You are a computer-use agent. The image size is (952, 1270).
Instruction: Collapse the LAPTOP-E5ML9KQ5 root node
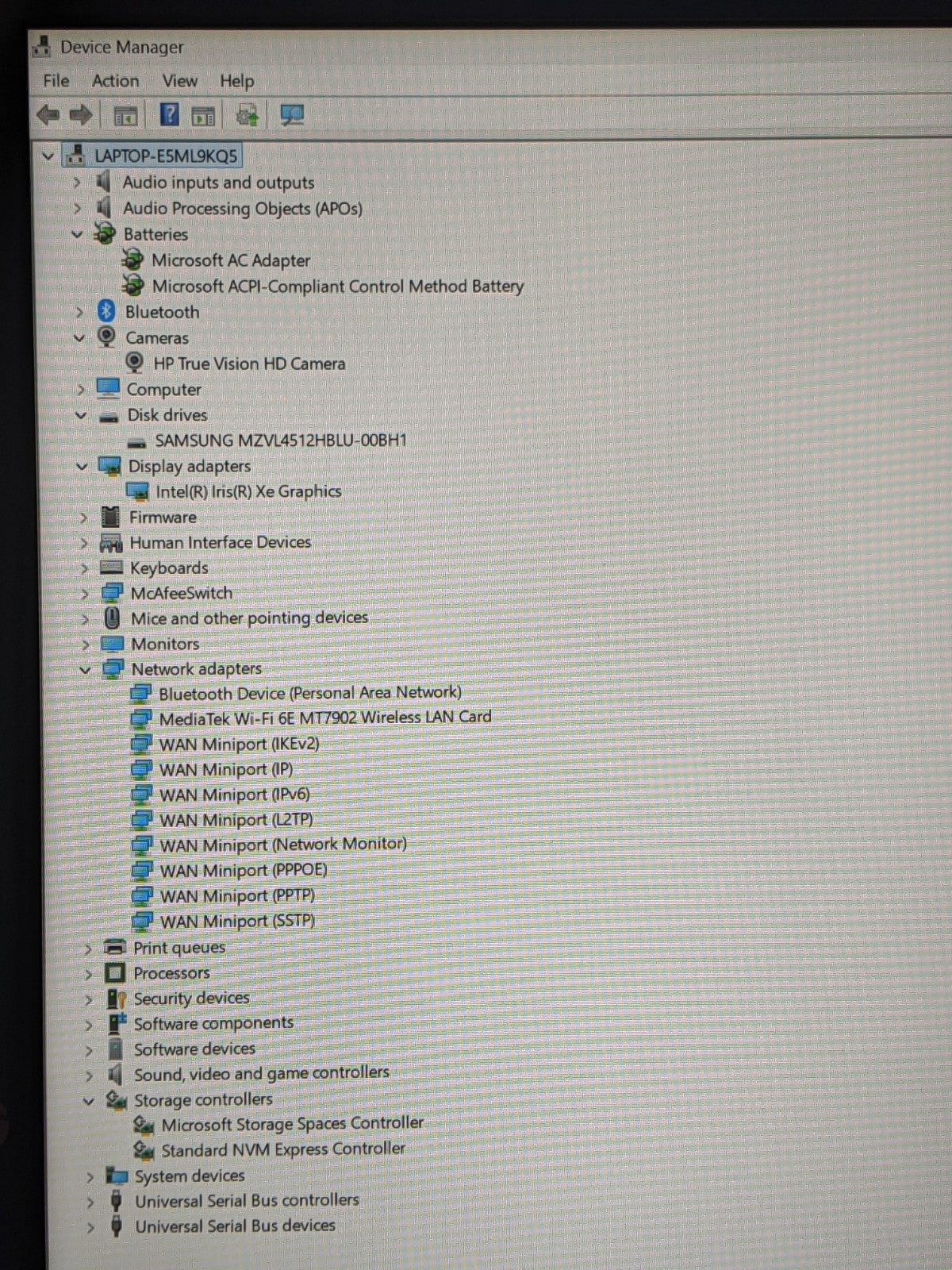click(48, 156)
